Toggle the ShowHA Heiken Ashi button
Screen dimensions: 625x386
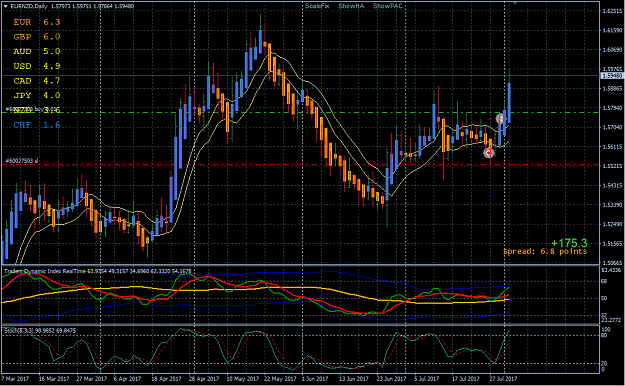pos(351,6)
